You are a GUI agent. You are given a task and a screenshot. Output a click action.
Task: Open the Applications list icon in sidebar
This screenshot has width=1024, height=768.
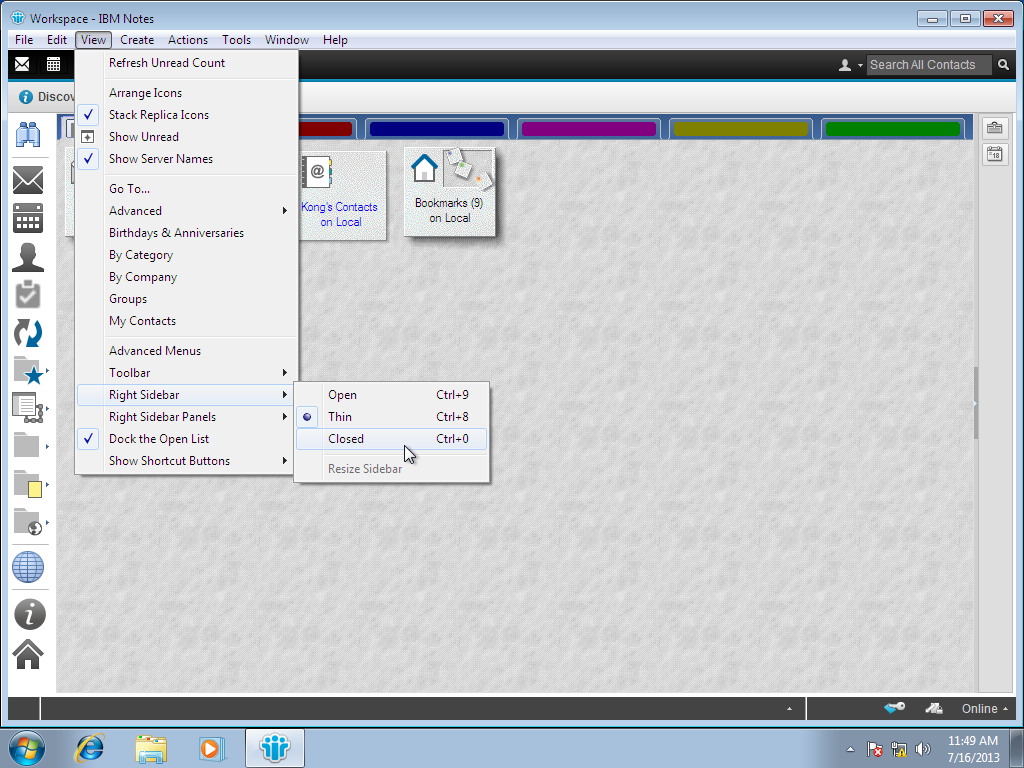(28, 408)
